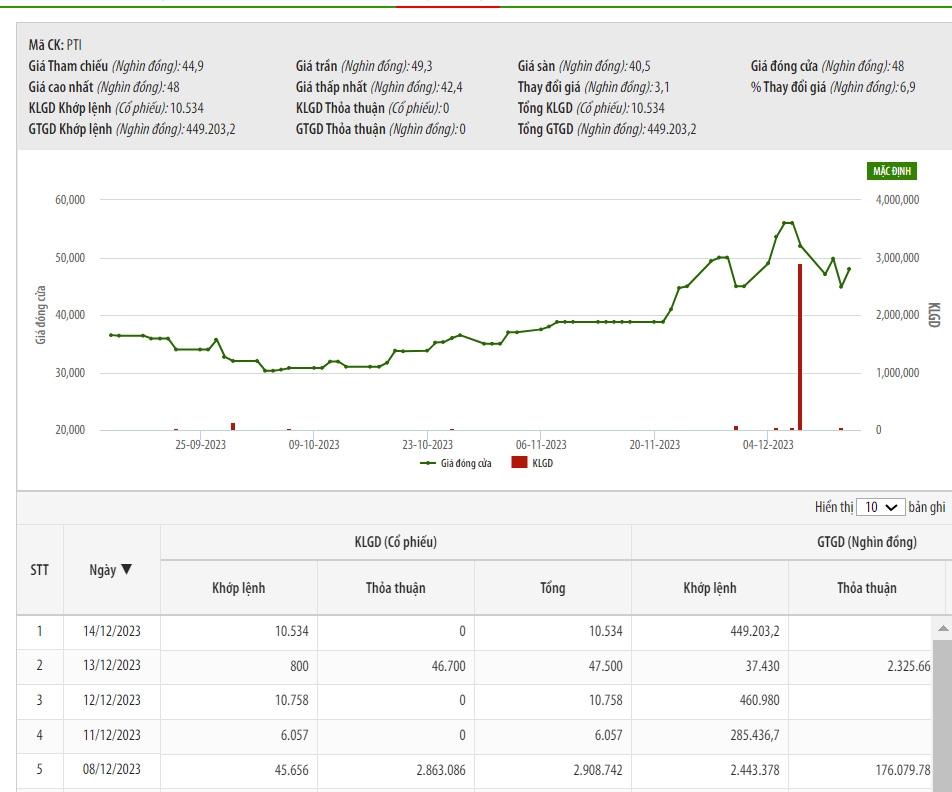Viewport: 952px width, 792px height.
Task: Click the STT column header
Action: point(39,570)
